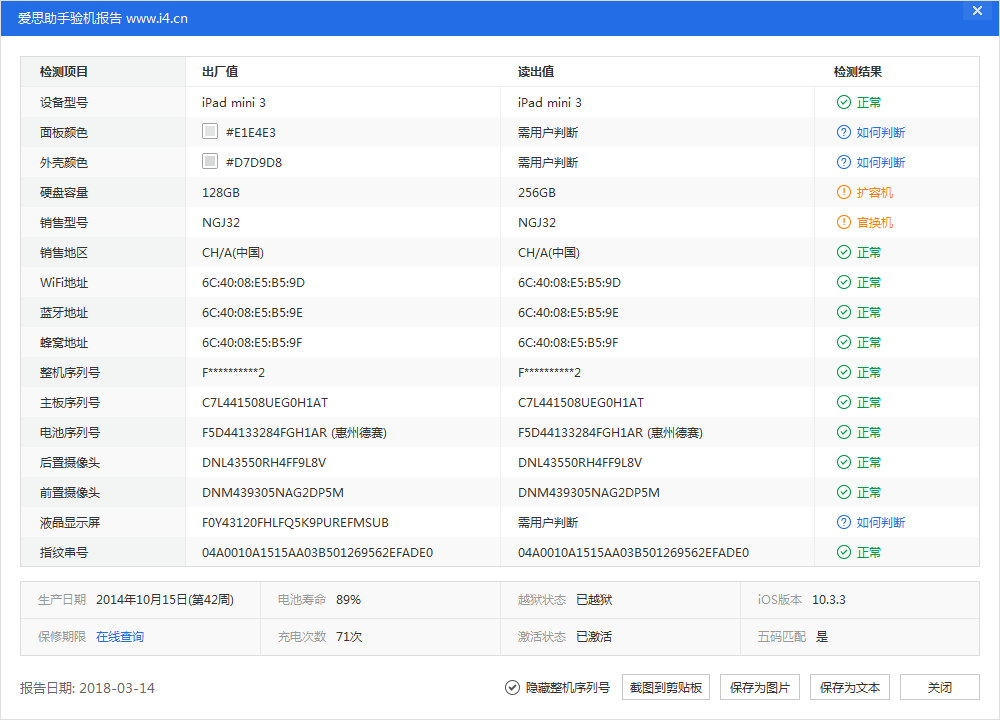Image resolution: width=1000 pixels, height=720 pixels.
Task: Click the question-mark icon beside 液晶显示屏 row
Action: (846, 522)
